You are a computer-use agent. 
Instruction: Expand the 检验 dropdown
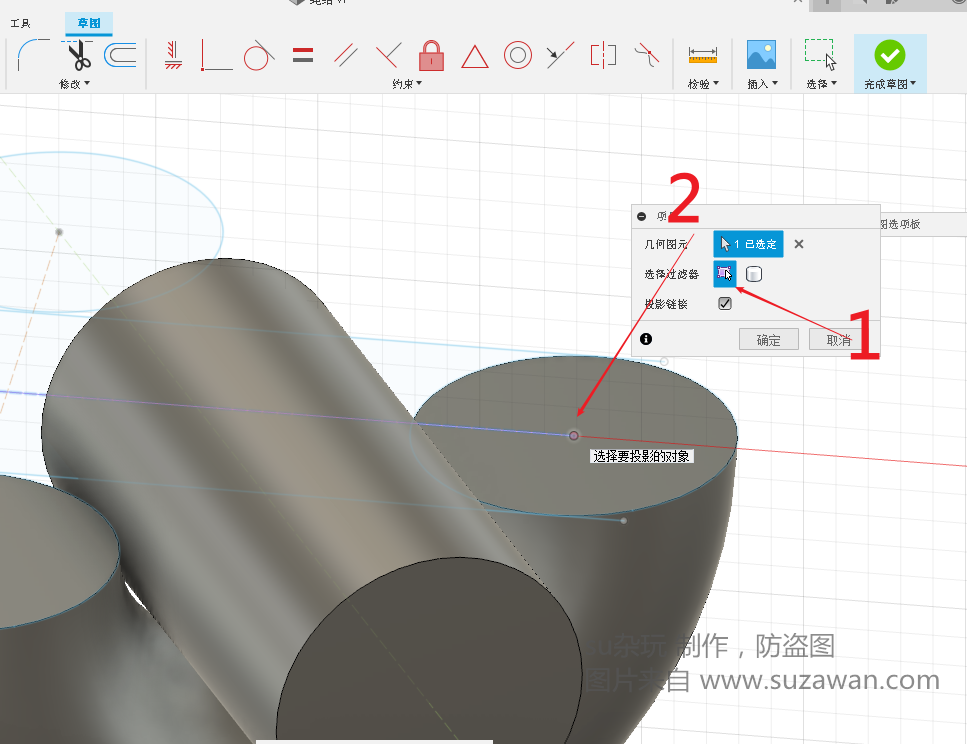[703, 84]
